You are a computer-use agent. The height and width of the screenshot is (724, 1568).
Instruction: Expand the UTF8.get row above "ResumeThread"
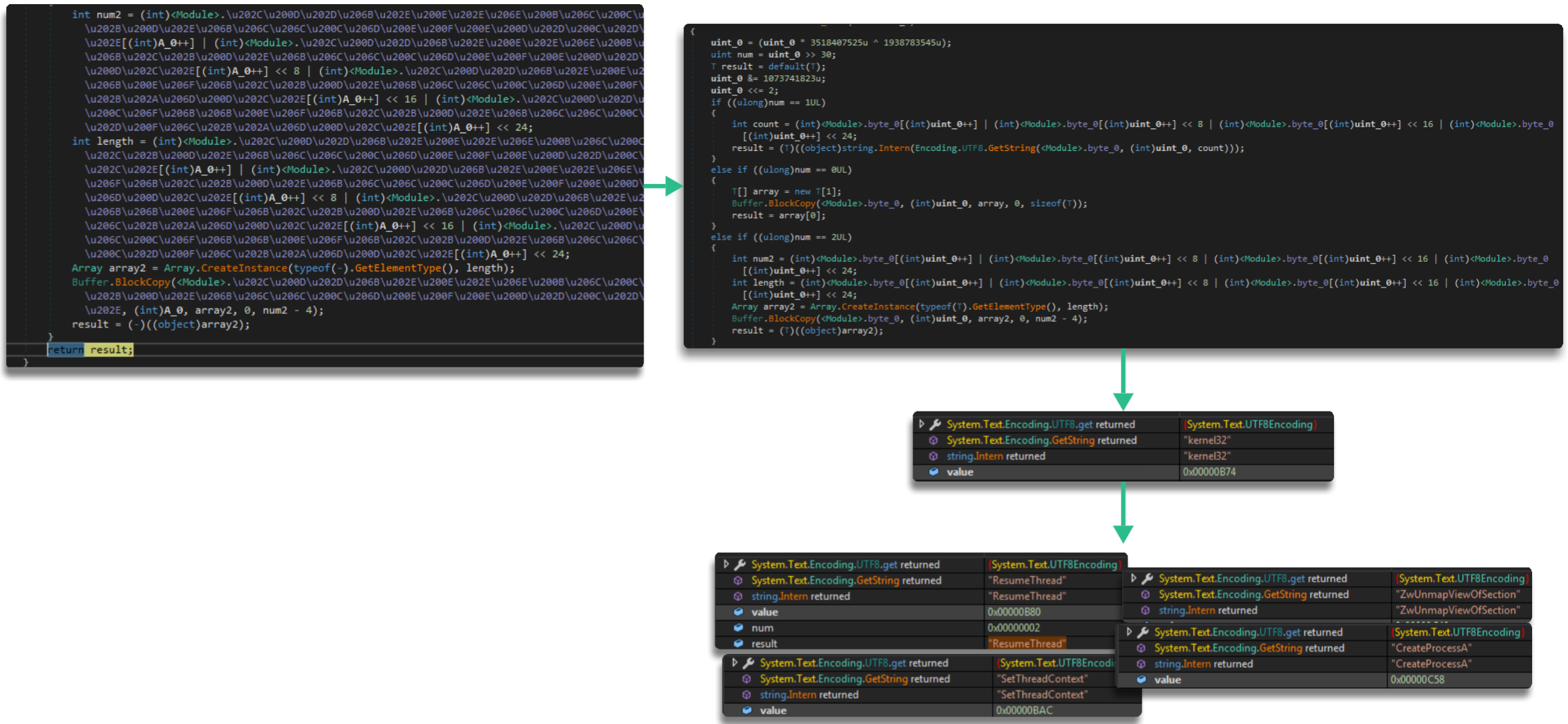726,564
